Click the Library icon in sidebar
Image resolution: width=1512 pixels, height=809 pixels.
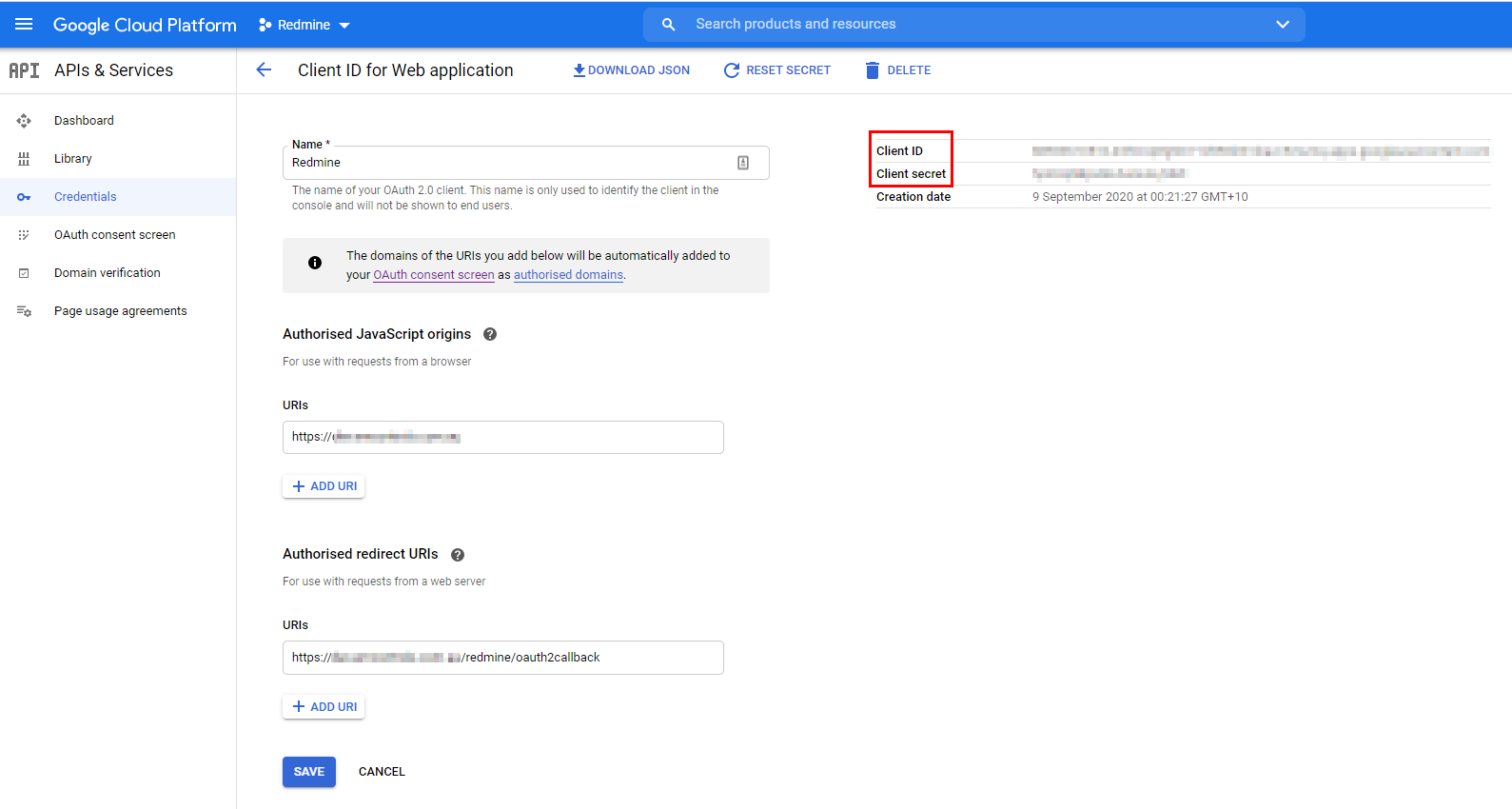(24, 159)
